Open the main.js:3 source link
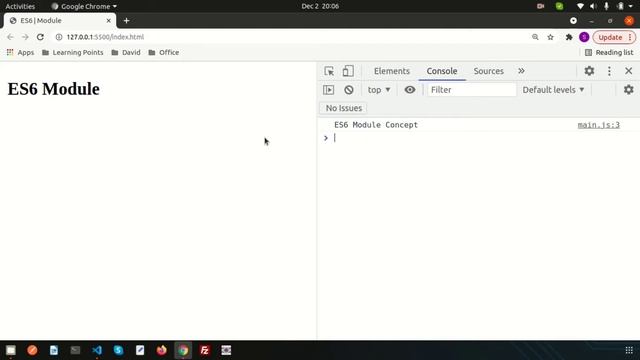Screen dimensions: 640x360 (598, 125)
